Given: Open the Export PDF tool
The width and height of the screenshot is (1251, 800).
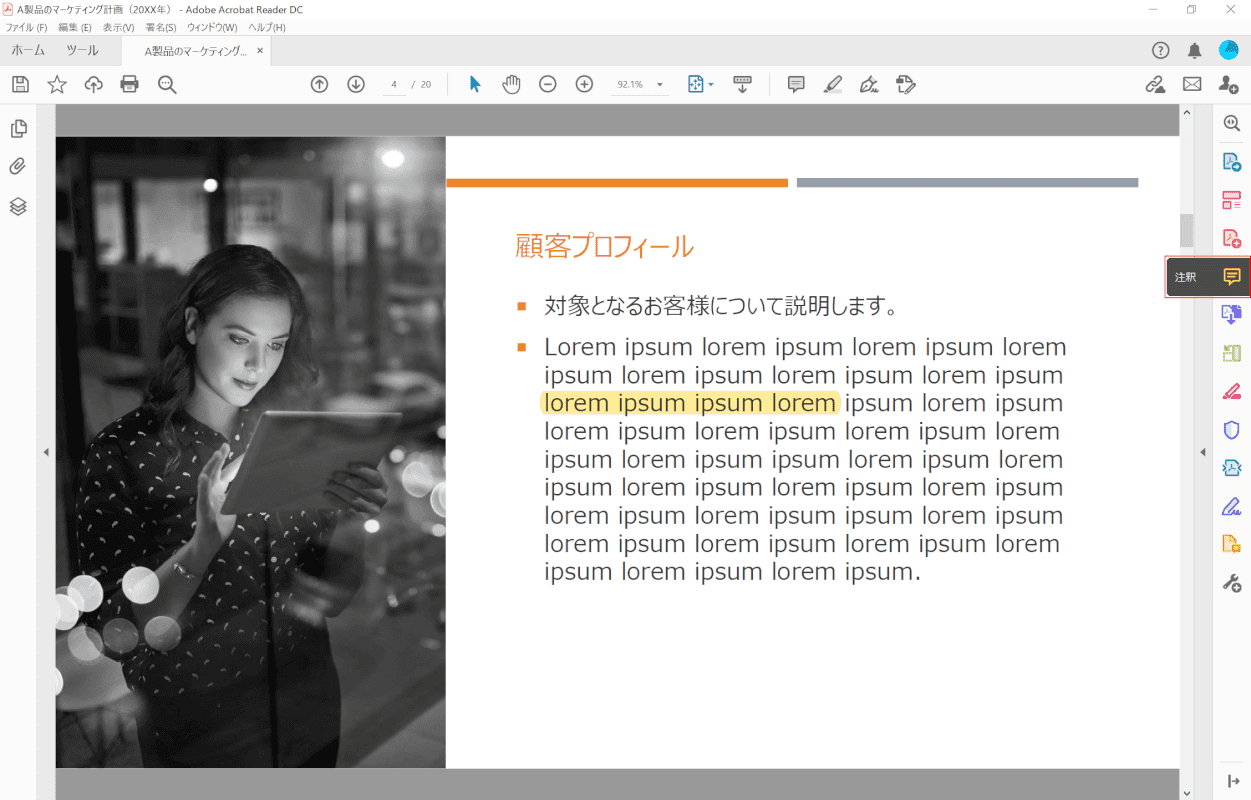Looking at the screenshot, I should click(x=1232, y=162).
